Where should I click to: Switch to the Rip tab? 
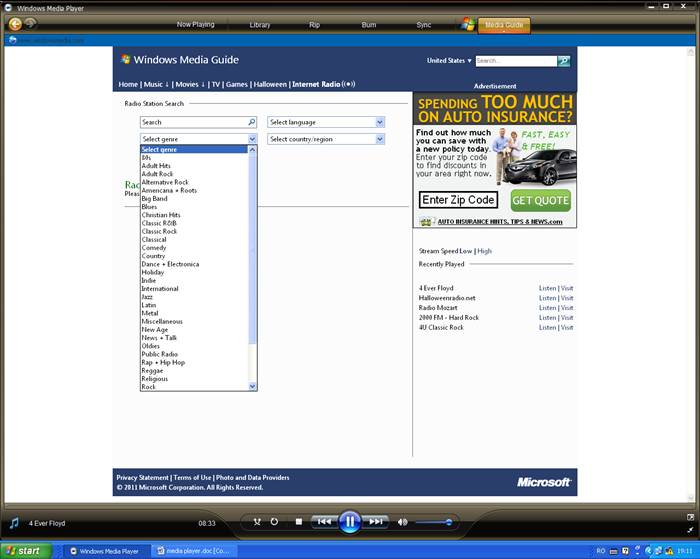click(315, 25)
